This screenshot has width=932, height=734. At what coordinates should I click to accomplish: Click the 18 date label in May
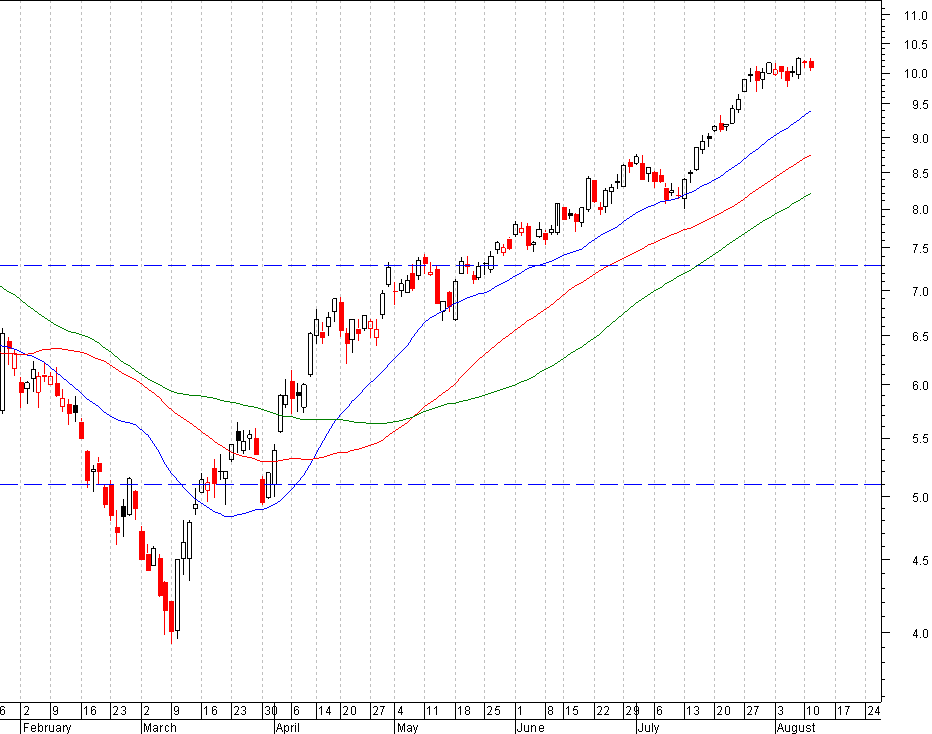tap(464, 711)
